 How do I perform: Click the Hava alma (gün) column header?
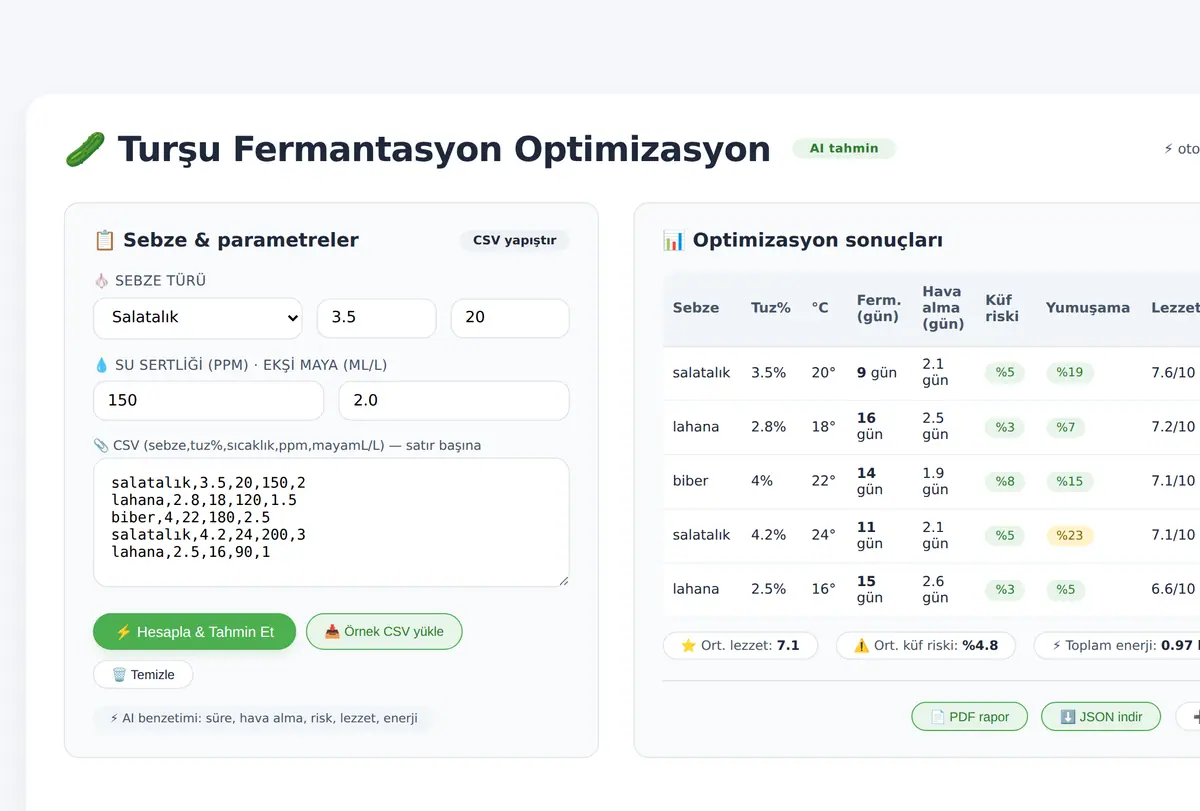tap(943, 308)
